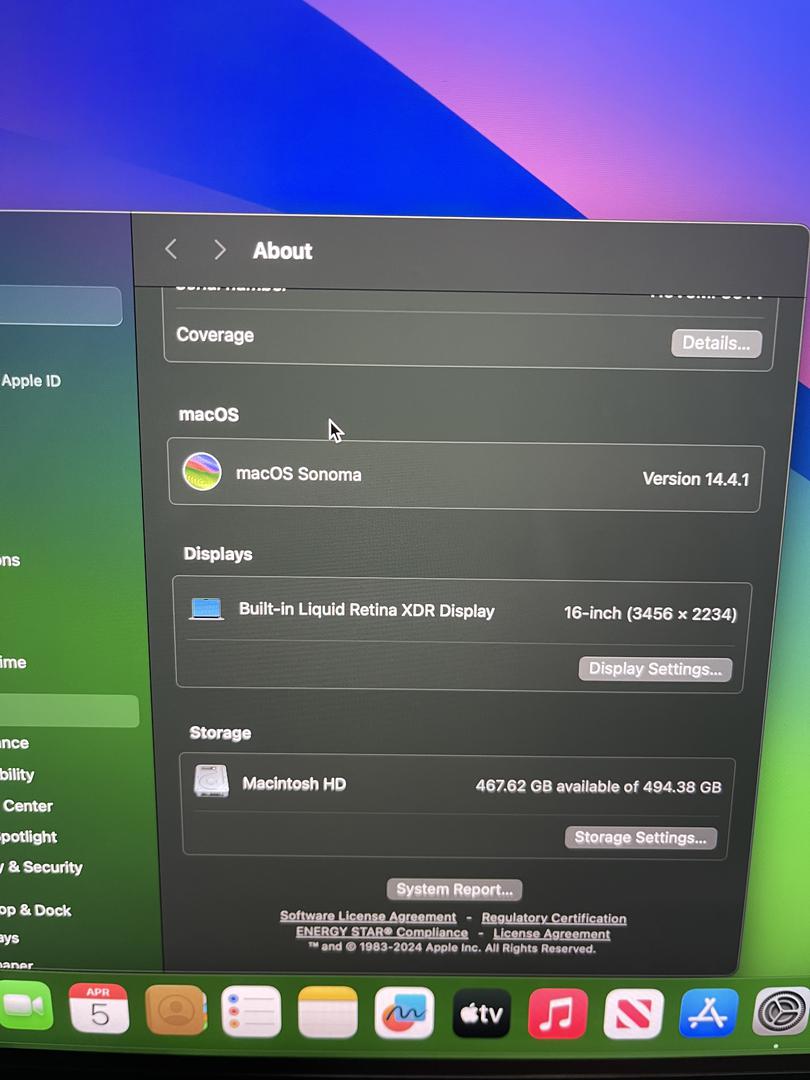810x1080 pixels.
Task: Open Freeform from the Dock
Action: pos(404,1013)
